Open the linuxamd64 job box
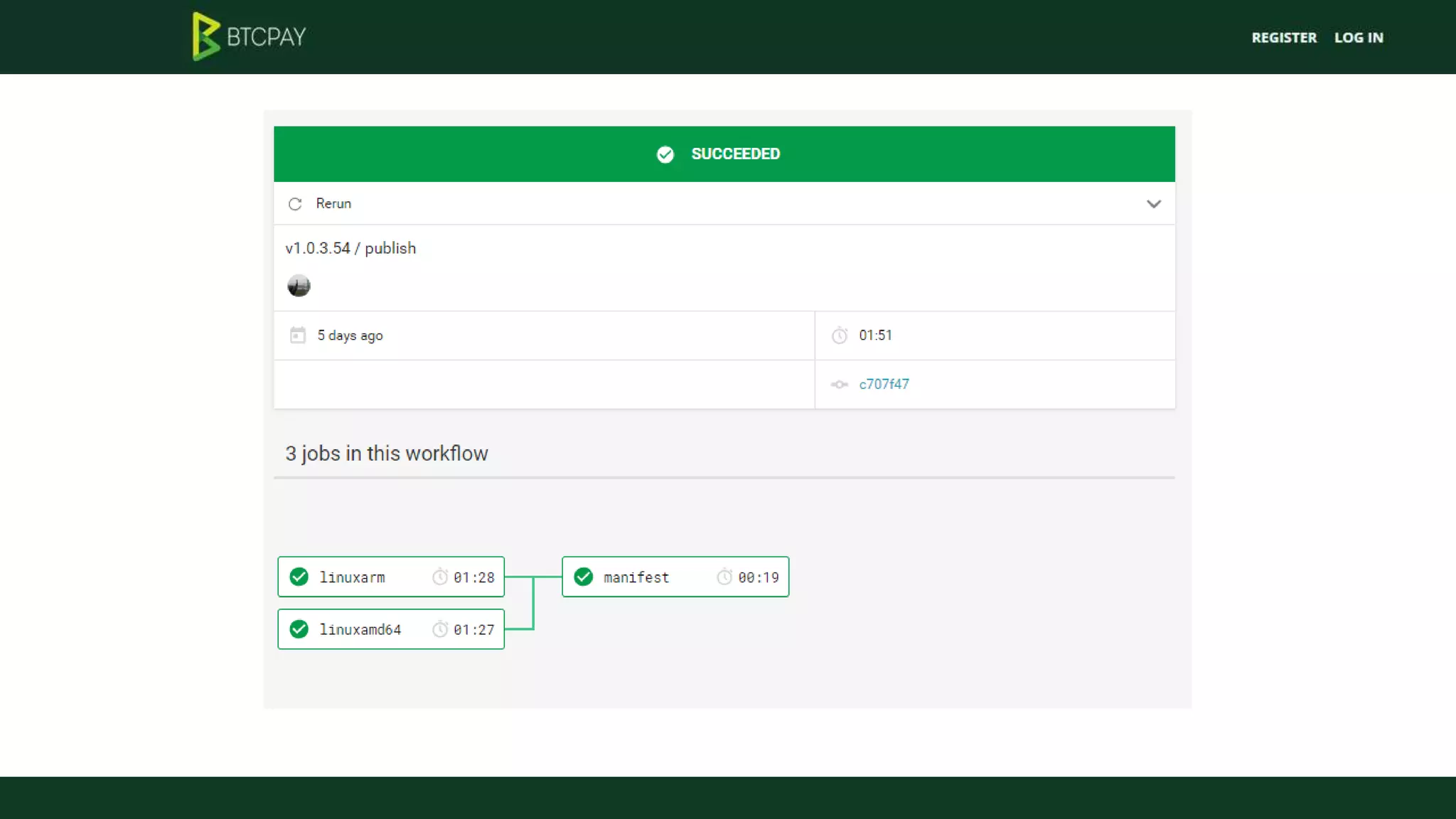 tap(360, 629)
